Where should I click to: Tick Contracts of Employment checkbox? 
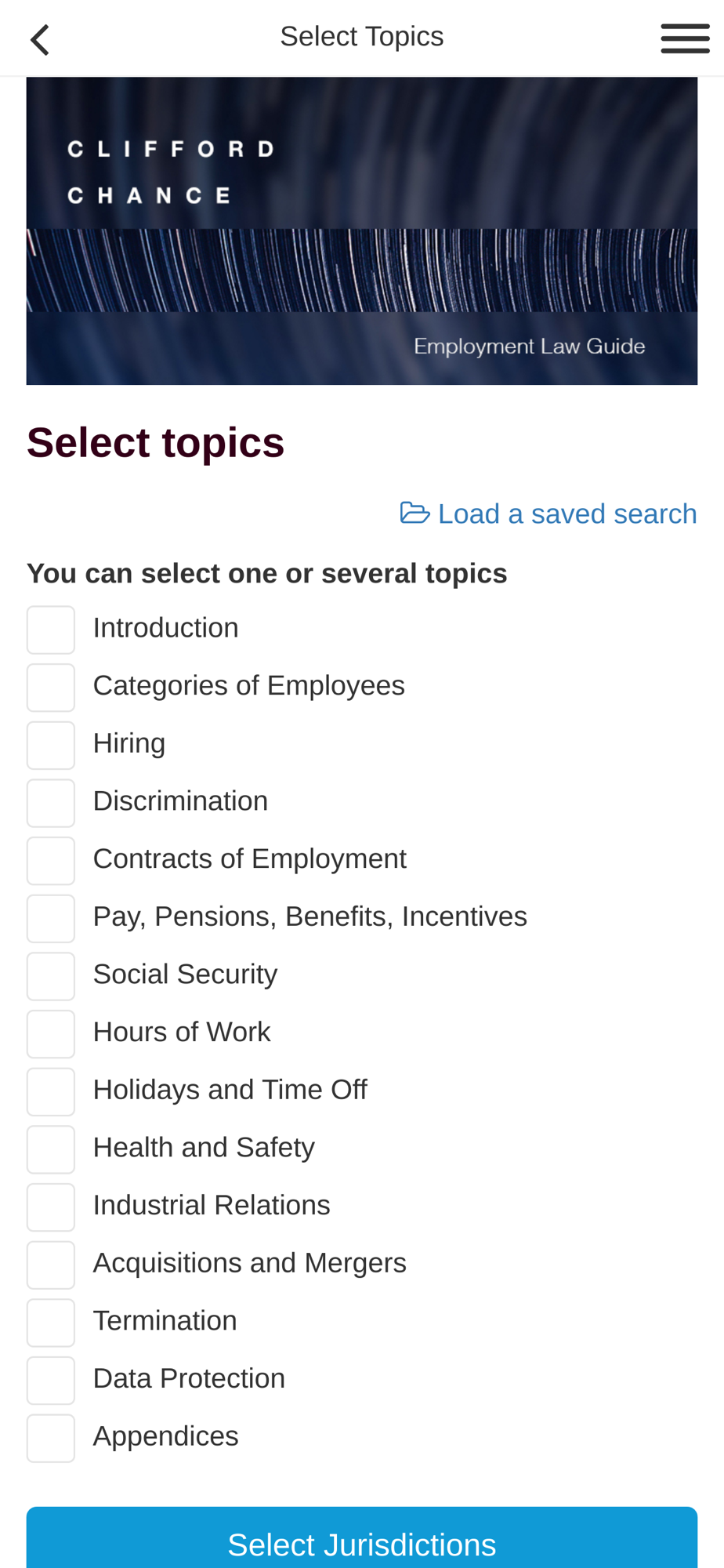click(51, 861)
